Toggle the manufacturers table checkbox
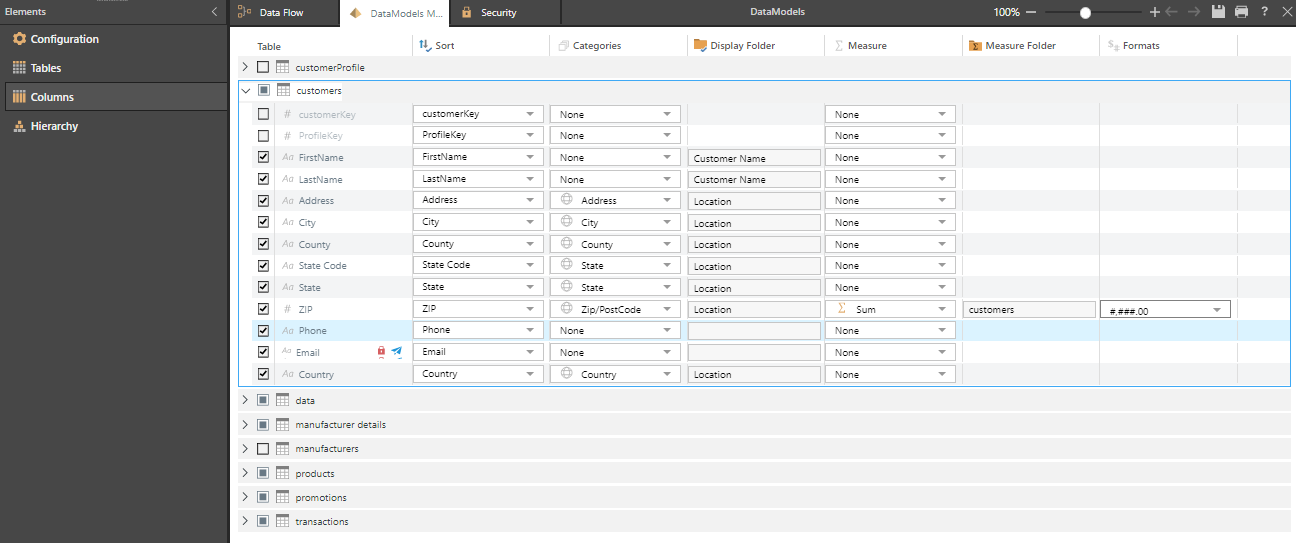Screen dimensions: 1296x543 click(x=263, y=449)
